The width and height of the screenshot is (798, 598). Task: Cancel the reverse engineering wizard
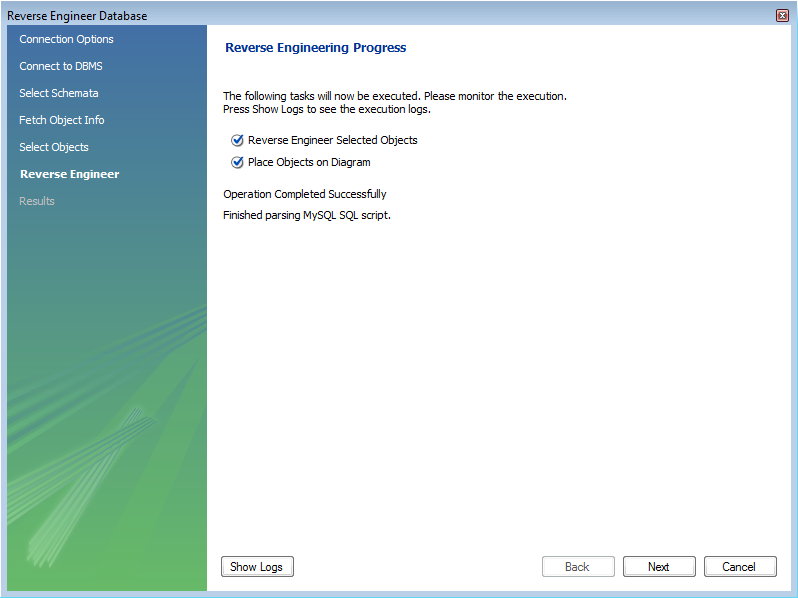(739, 567)
